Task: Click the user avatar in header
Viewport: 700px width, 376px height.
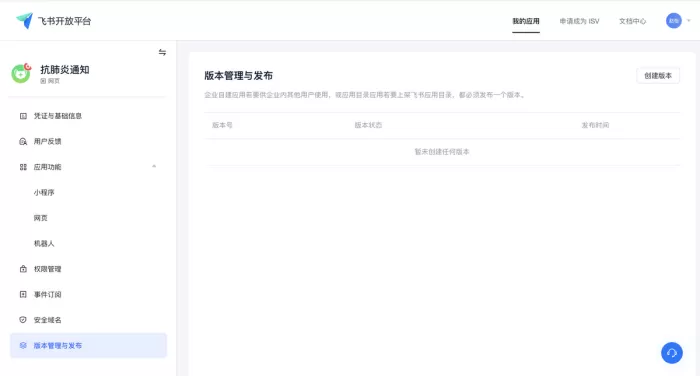Action: point(674,21)
